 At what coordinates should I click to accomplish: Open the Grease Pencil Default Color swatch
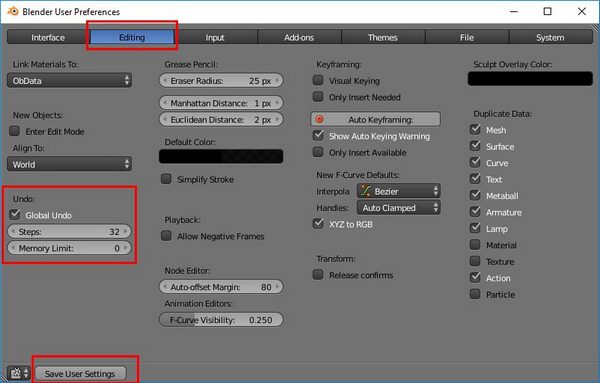point(221,156)
